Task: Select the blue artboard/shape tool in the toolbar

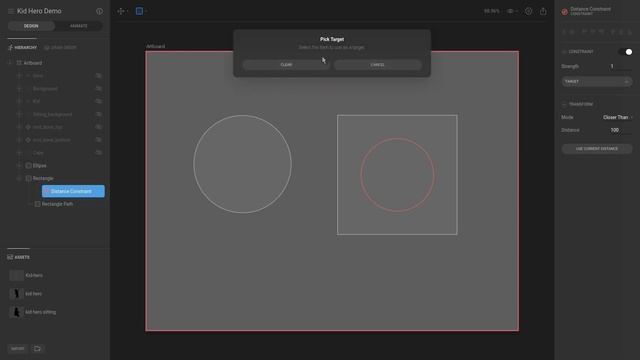Action: (x=139, y=11)
